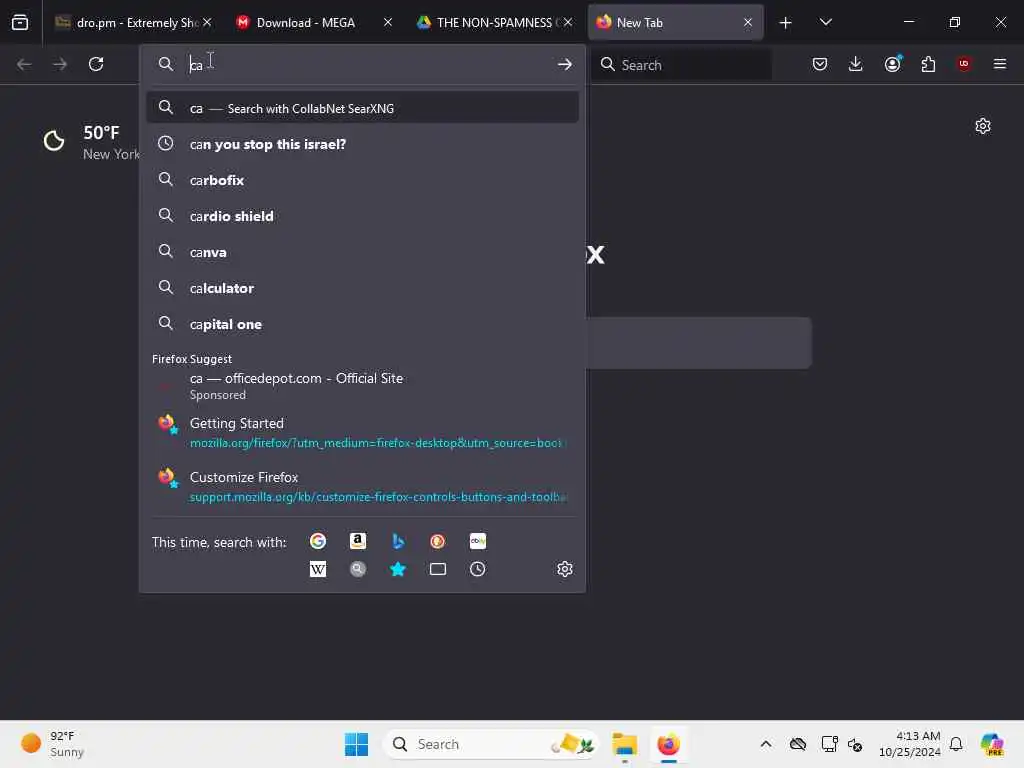Image resolution: width=1024 pixels, height=768 pixels.
Task: Search this time with Wikipedia
Action: tap(318, 569)
